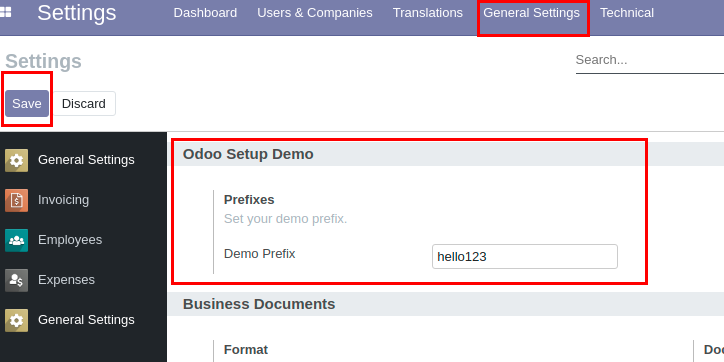Click the Save button
The image size is (724, 362).
[x=27, y=103]
